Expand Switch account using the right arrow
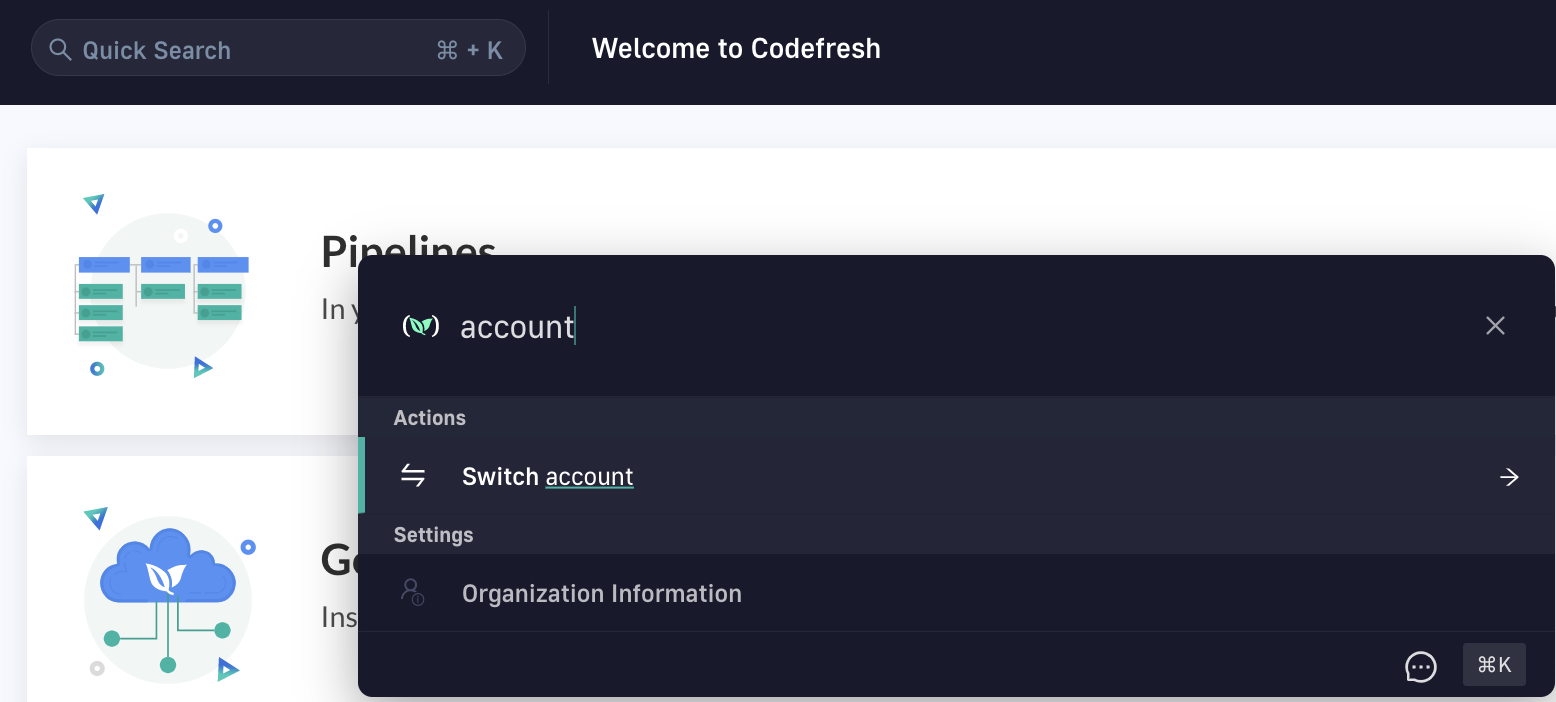1556x702 pixels. click(x=1509, y=477)
